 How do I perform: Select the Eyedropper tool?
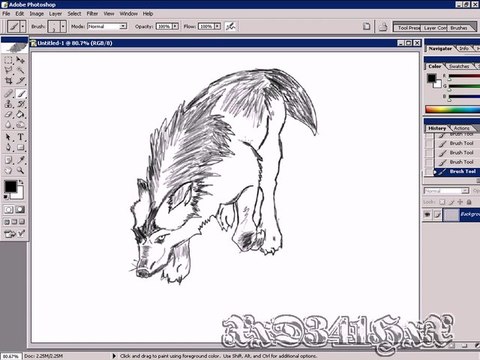coord(20,160)
